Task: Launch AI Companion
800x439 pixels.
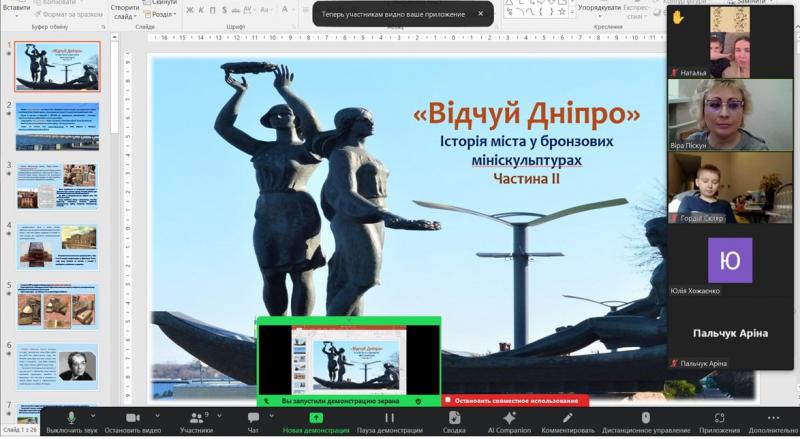Action: point(509,418)
